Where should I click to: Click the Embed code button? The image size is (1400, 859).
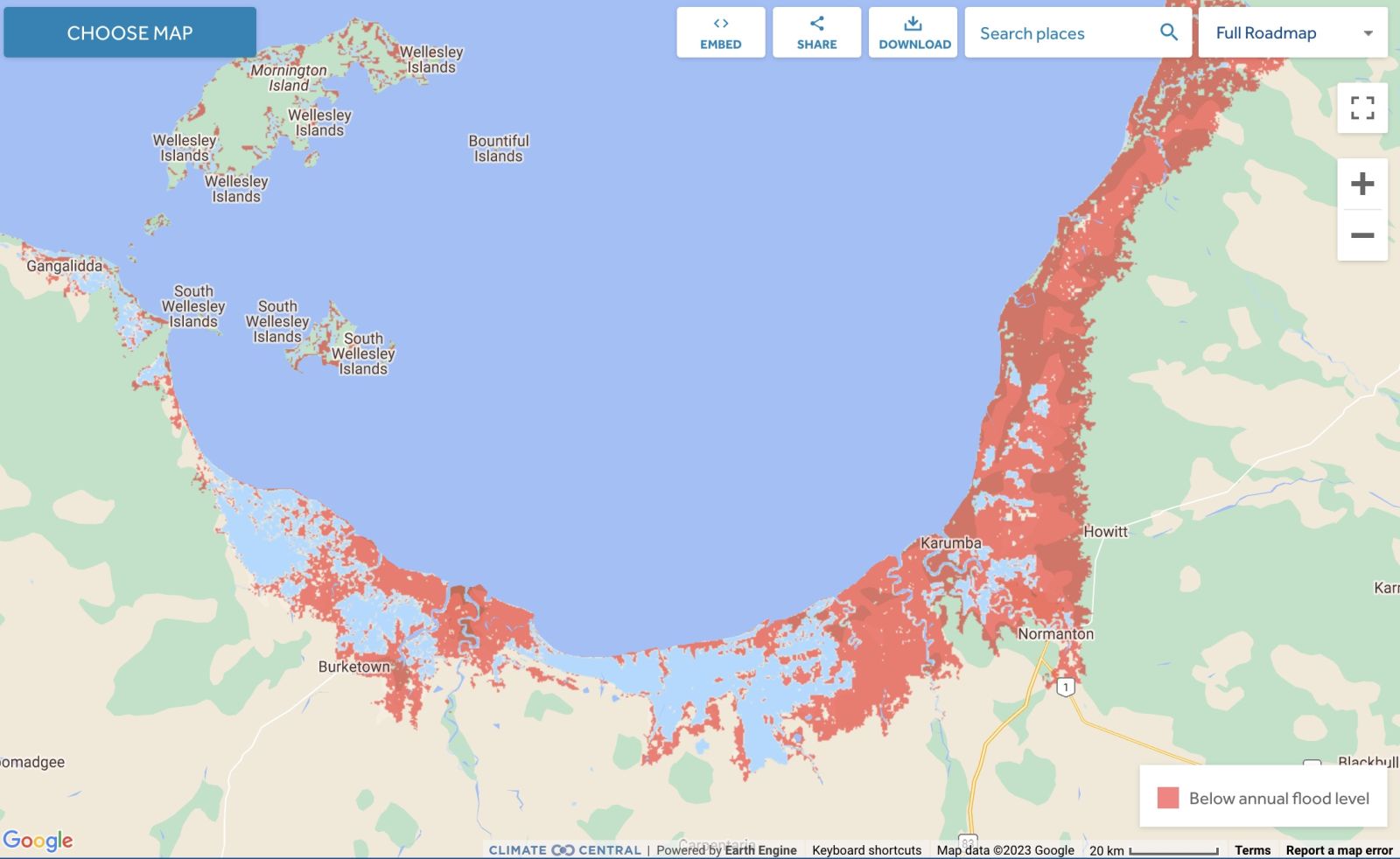click(x=720, y=32)
